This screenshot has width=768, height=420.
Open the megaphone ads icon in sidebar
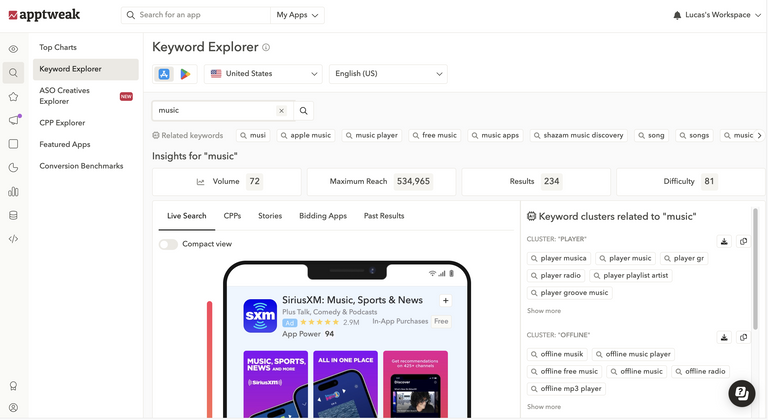(x=14, y=120)
